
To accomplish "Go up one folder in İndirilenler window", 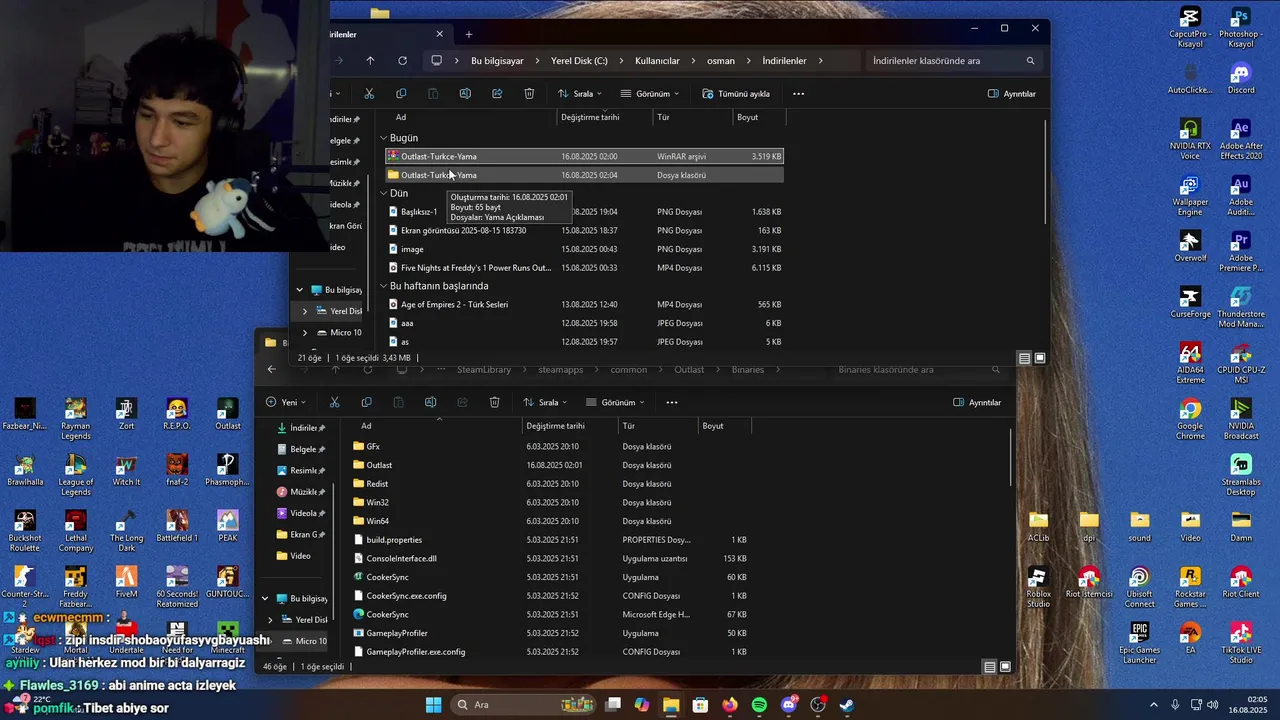I will pos(370,61).
